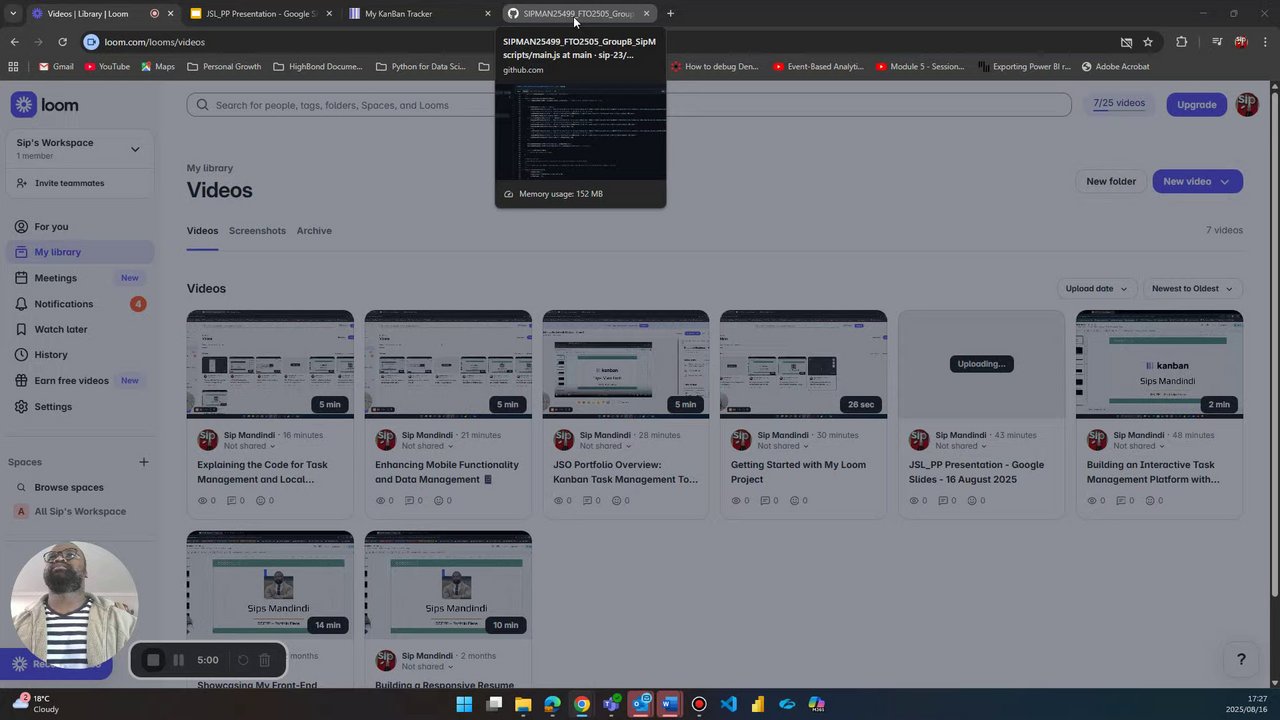The width and height of the screenshot is (1280, 720).
Task: Open All Sip's Workspace space
Action: click(x=78, y=511)
